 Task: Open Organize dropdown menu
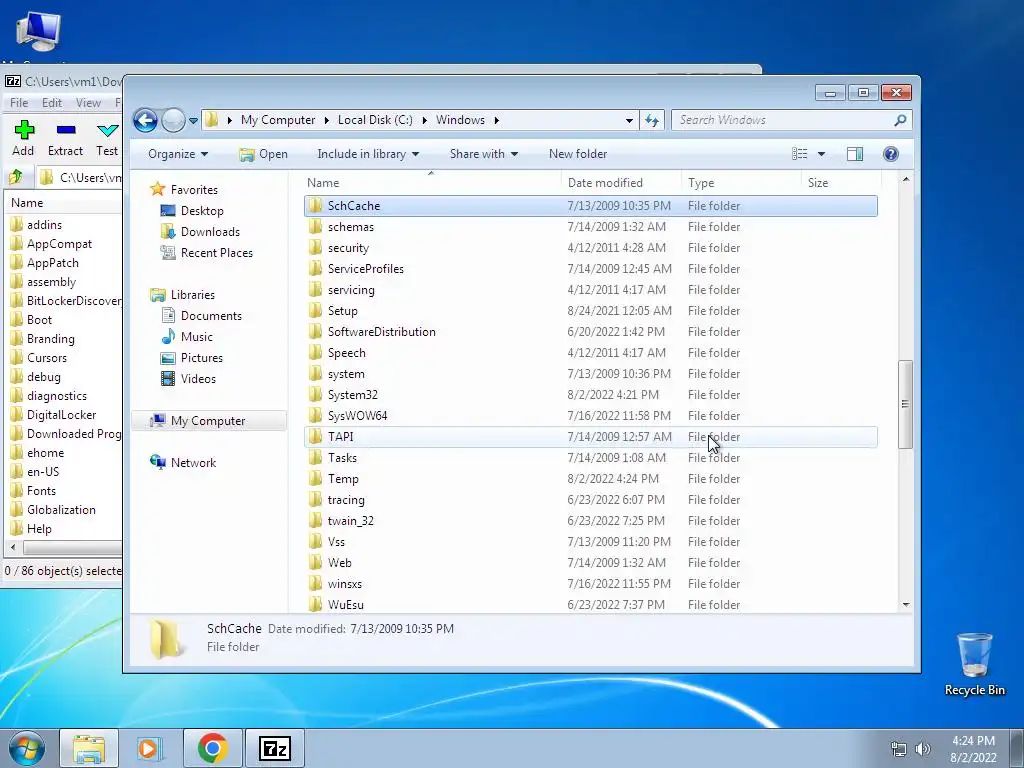click(178, 154)
